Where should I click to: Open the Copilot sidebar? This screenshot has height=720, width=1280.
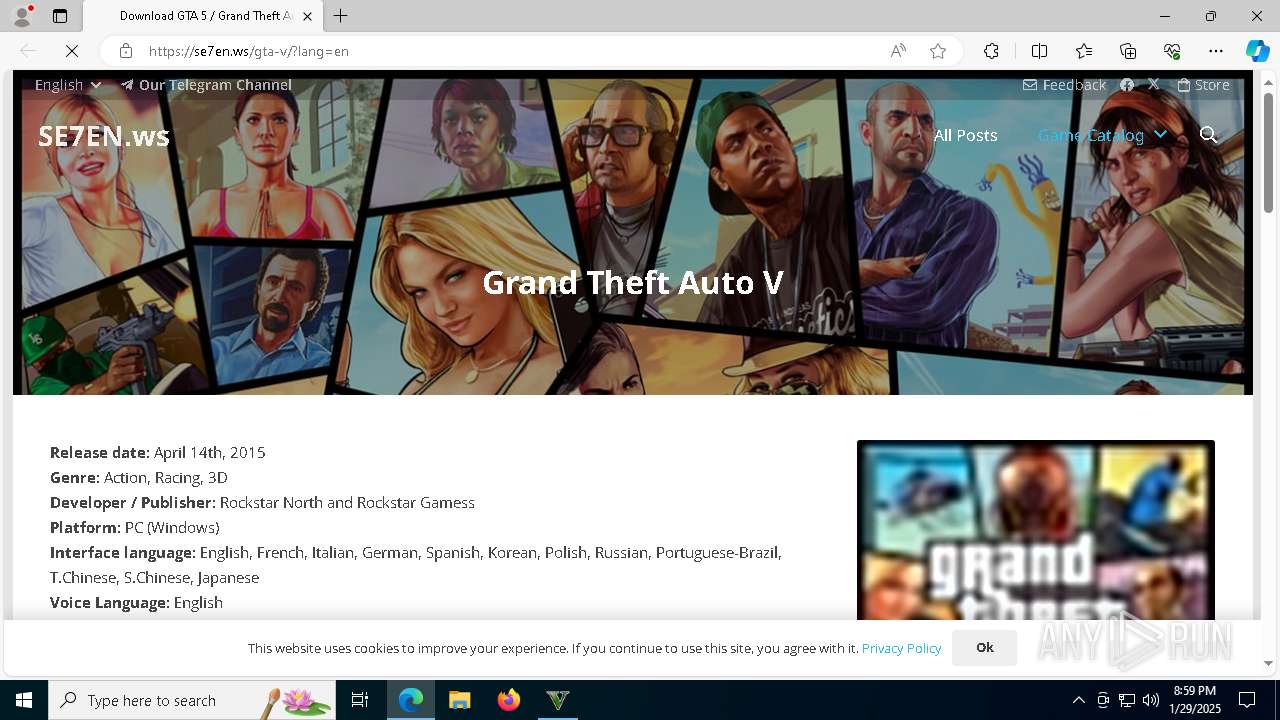tap(1257, 51)
